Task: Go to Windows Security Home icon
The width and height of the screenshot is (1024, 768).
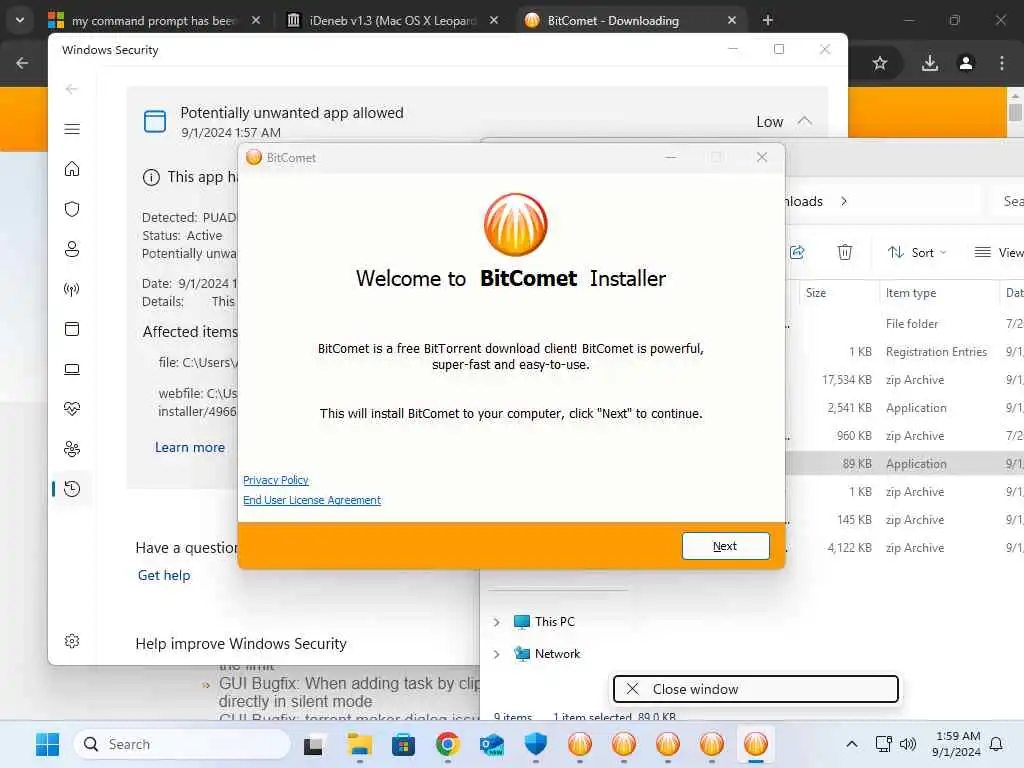Action: pos(72,169)
